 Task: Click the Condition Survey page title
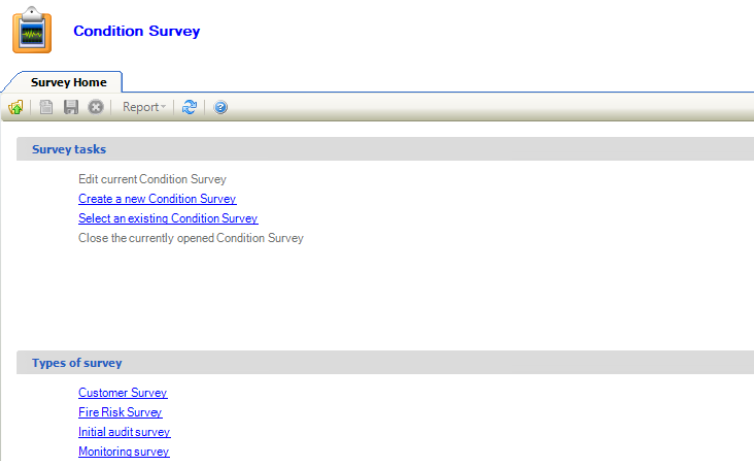coord(136,31)
